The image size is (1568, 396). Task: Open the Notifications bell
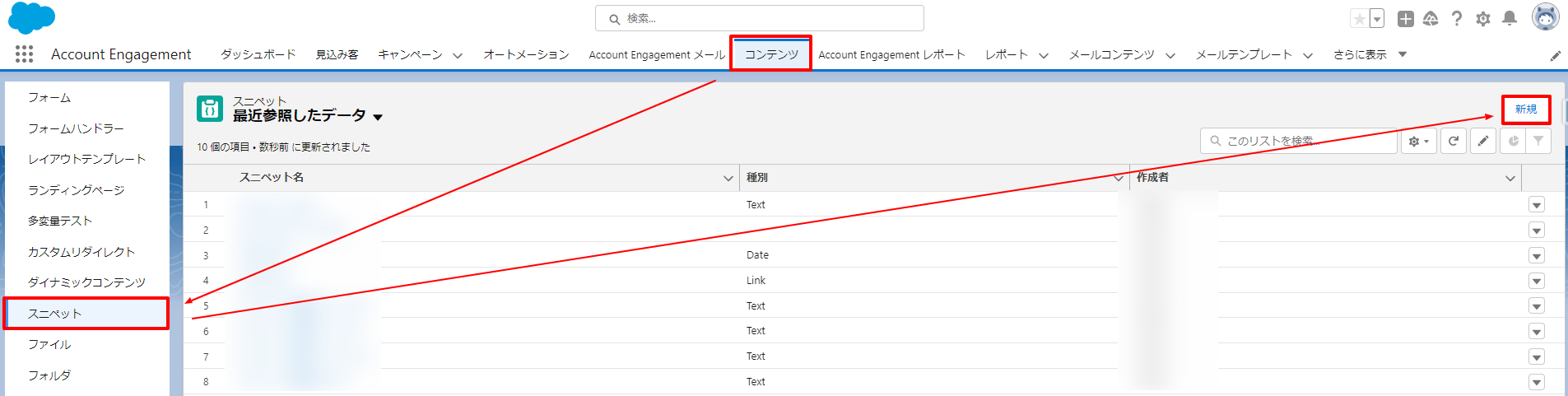[x=1510, y=18]
